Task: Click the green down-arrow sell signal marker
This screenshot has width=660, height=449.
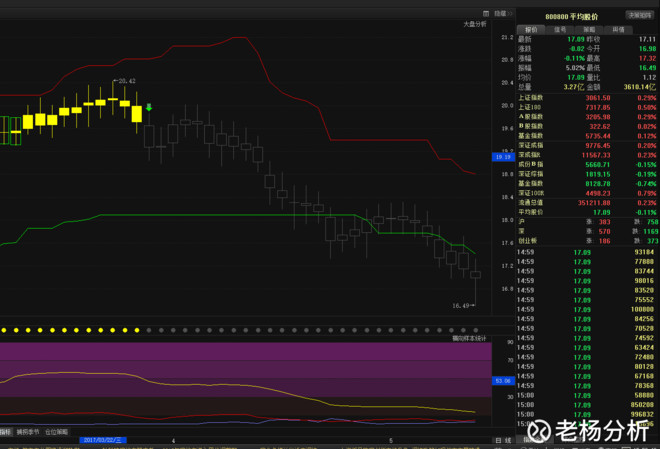Action: tap(149, 107)
